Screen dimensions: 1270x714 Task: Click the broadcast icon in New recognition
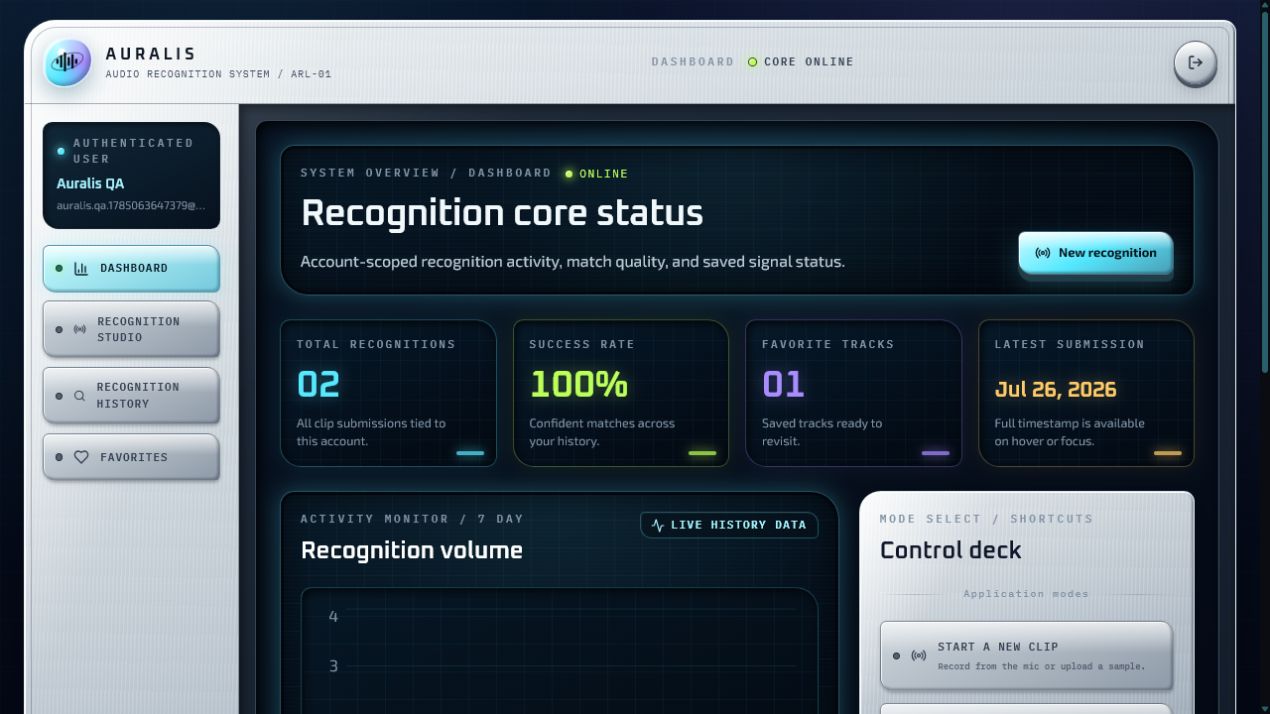[1043, 253]
